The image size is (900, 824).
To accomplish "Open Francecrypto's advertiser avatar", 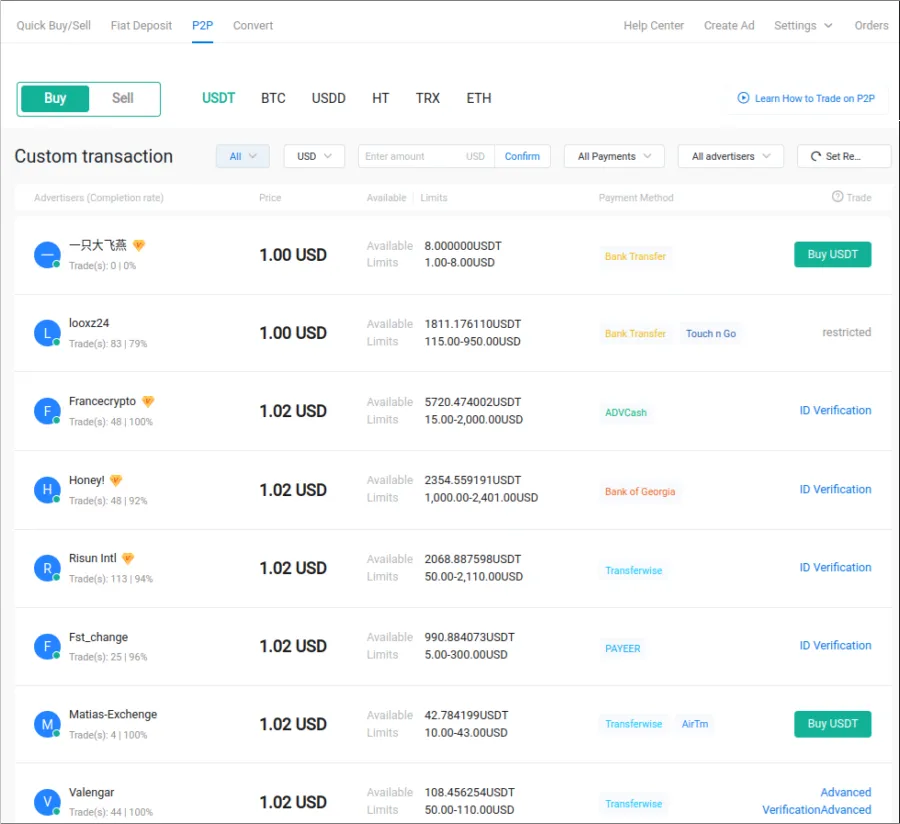I will click(x=47, y=410).
